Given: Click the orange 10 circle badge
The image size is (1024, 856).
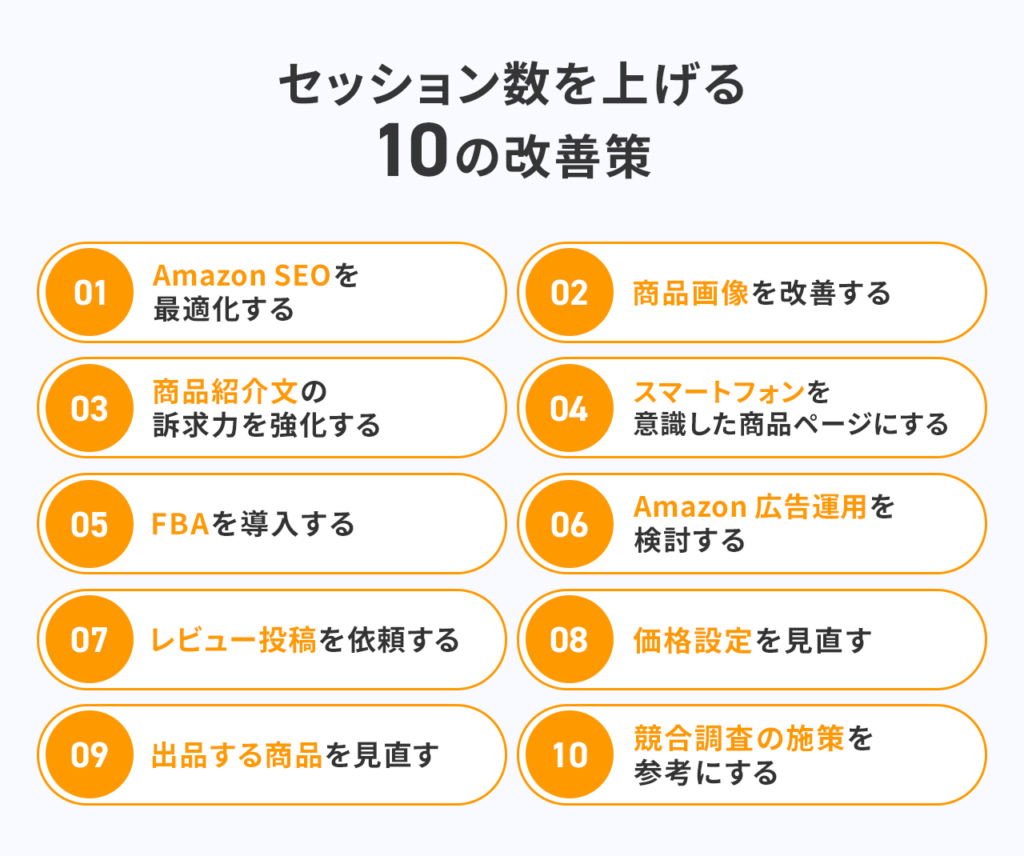Looking at the screenshot, I should coord(569,755).
